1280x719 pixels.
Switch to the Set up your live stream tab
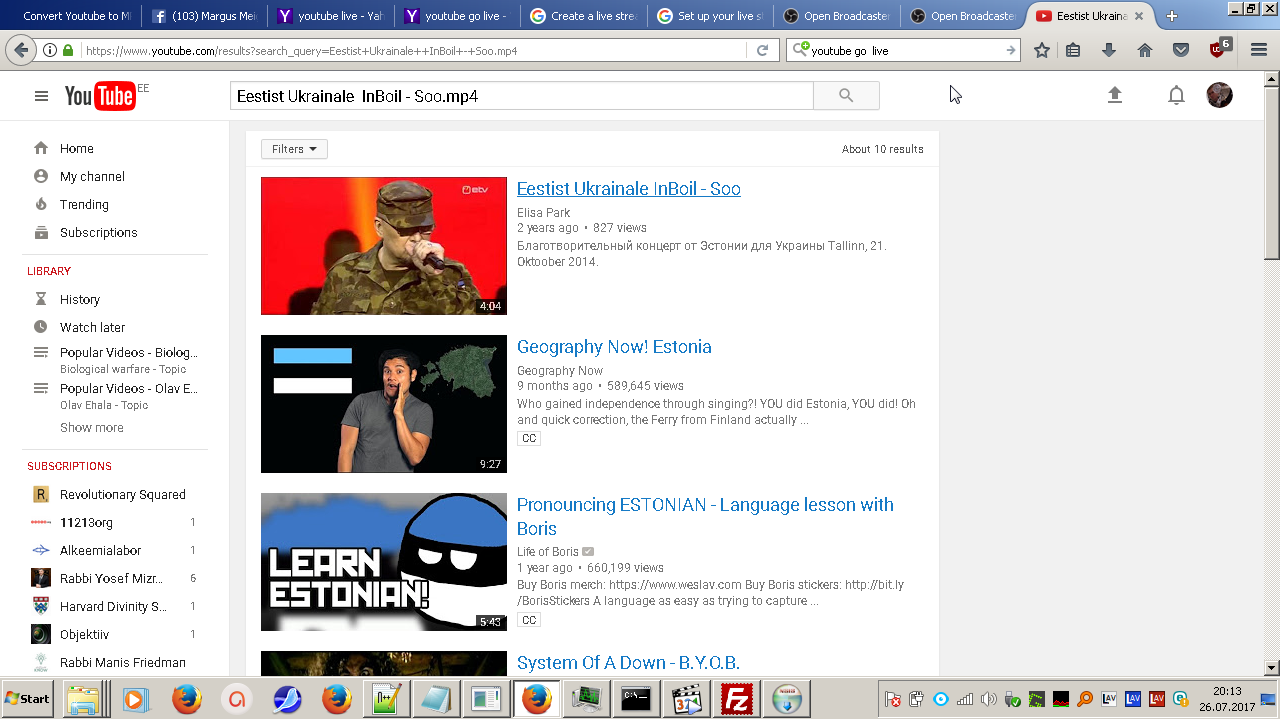(x=710, y=16)
